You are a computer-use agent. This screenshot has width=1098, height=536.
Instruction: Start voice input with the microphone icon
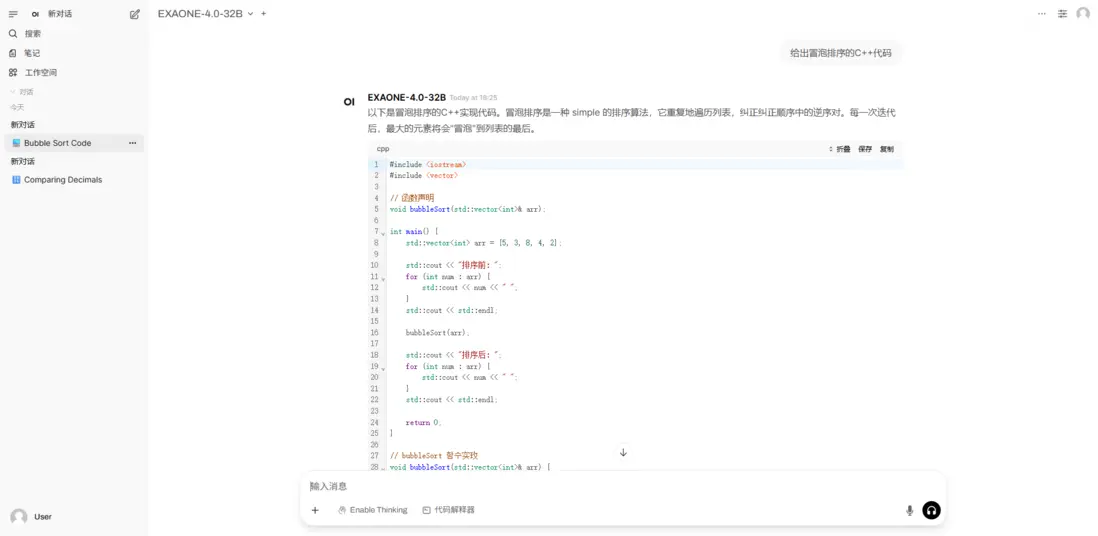point(910,510)
